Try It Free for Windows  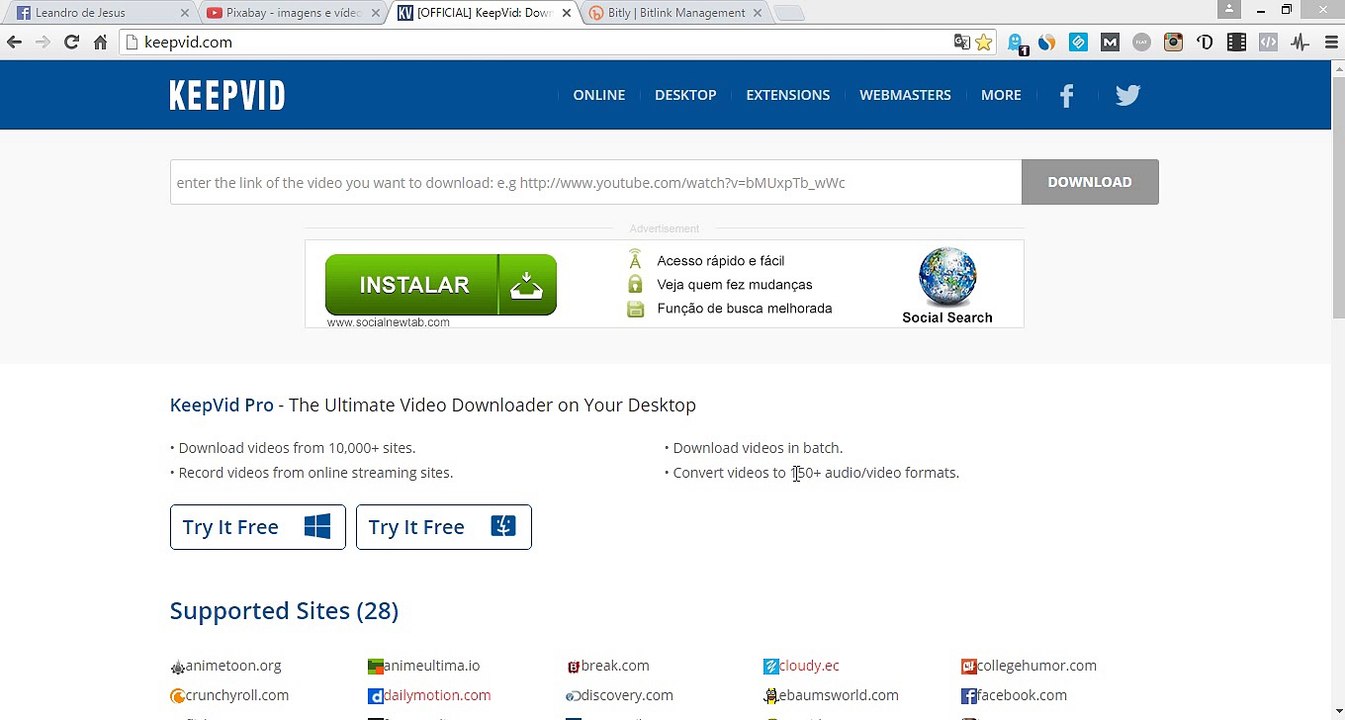click(x=258, y=527)
